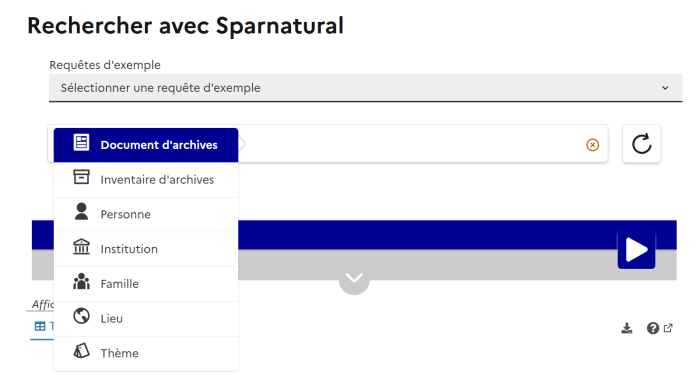Image resolution: width=700 pixels, height=375 pixels.
Task: Open the Requêtes d'exemple dropdown
Action: tap(365, 88)
